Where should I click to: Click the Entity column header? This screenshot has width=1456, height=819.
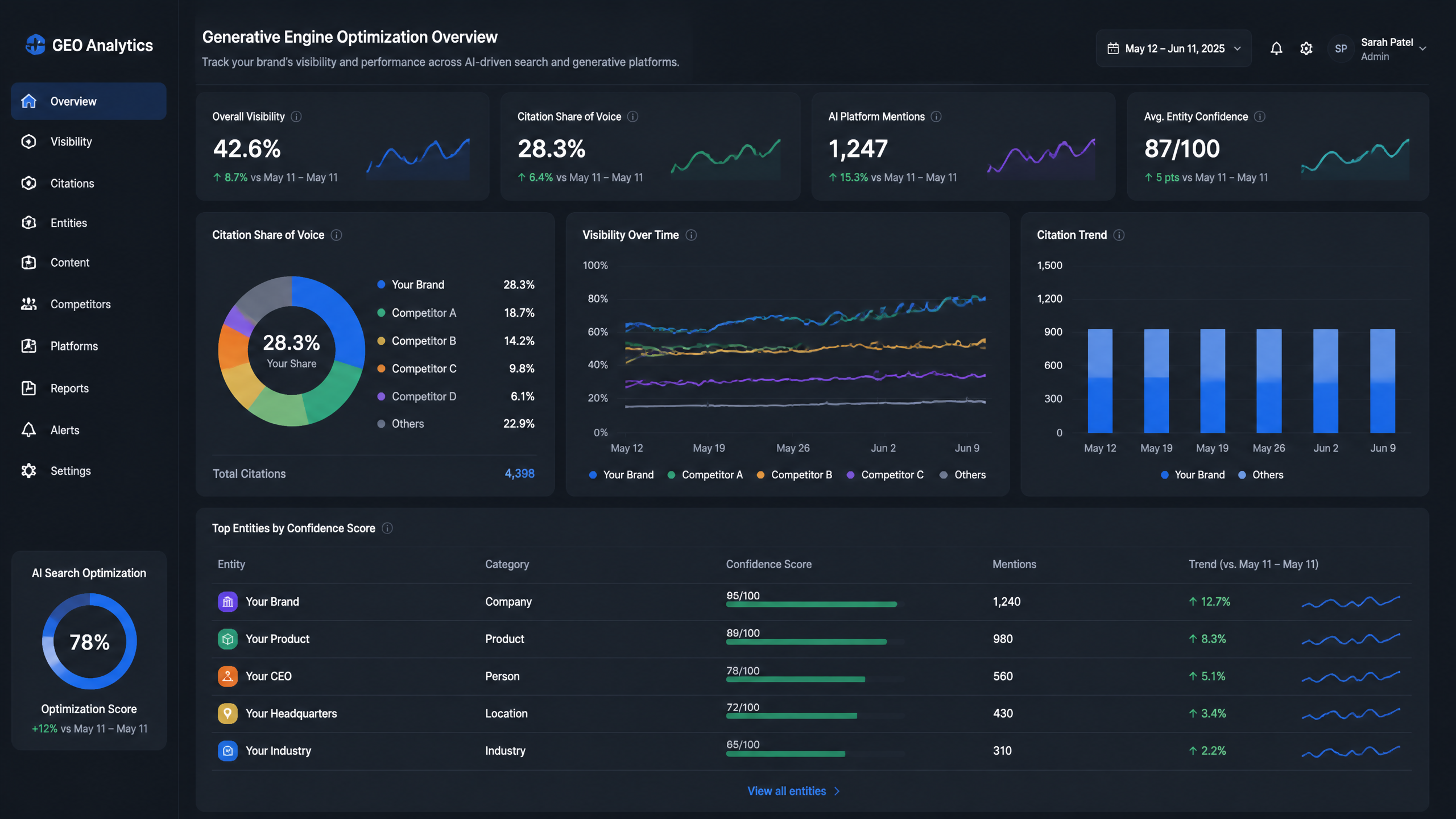point(231,564)
